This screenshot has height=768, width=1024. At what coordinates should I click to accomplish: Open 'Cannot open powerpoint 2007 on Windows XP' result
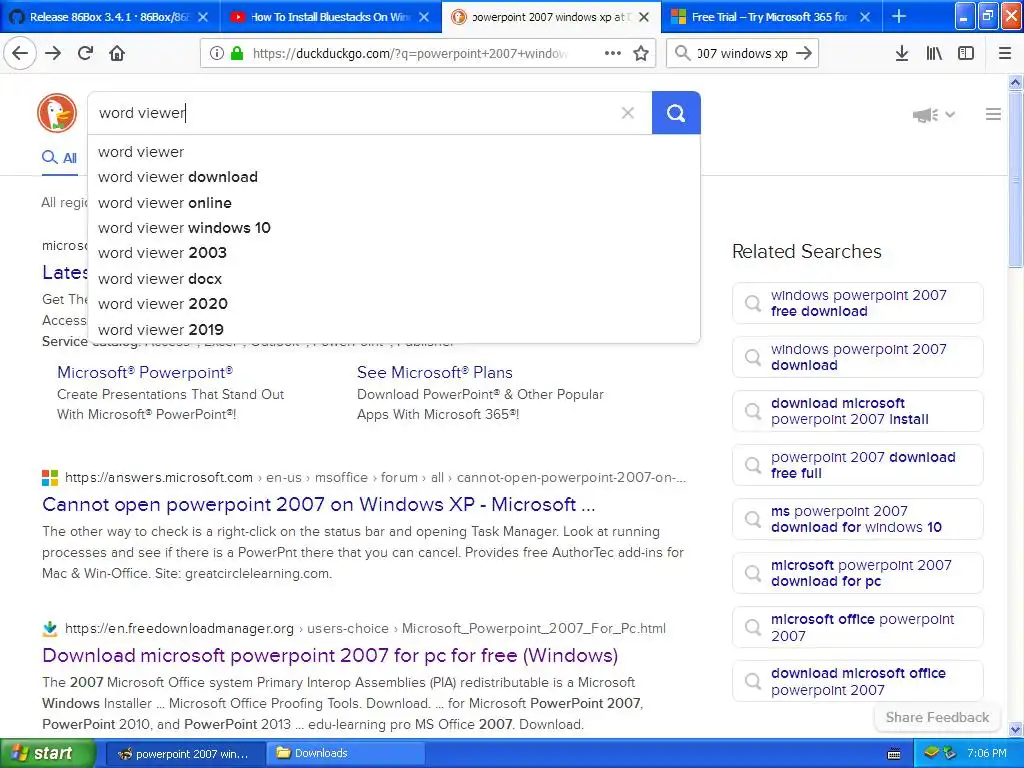(x=319, y=504)
